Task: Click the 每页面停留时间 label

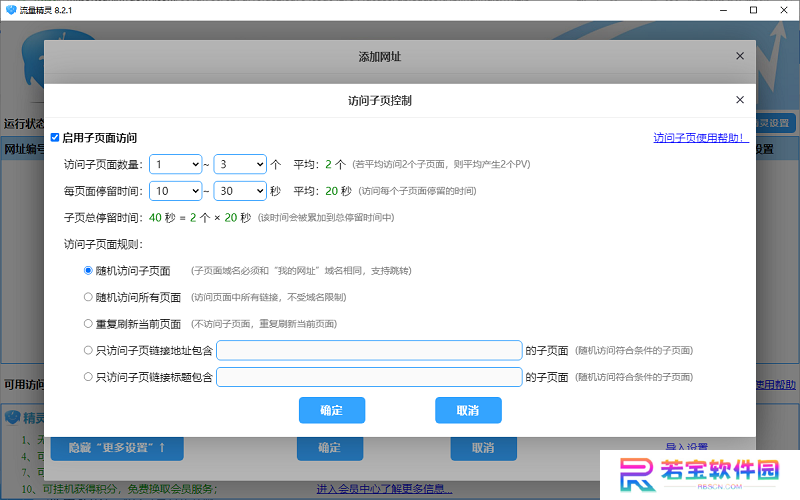Action: coord(103,191)
